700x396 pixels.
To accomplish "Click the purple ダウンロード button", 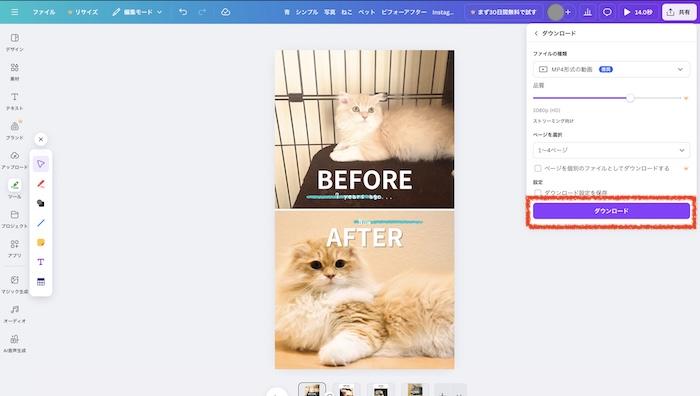I will point(611,211).
